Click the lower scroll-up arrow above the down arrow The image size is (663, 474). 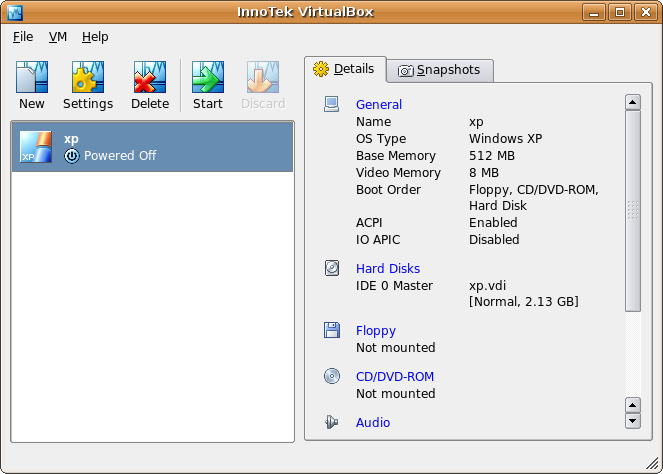point(633,406)
